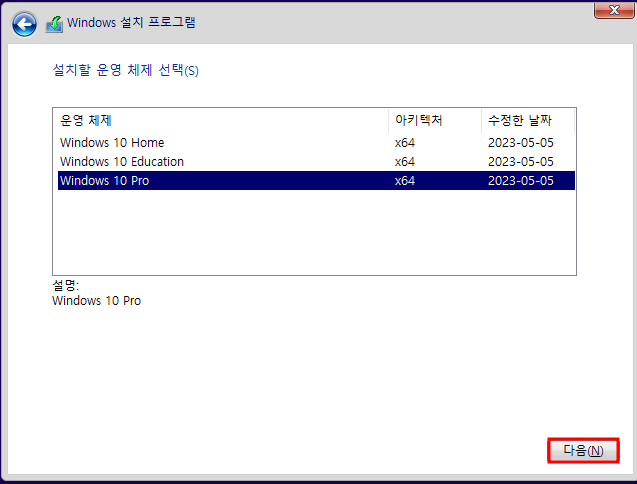Click the 운영 체제 column header
This screenshot has height=484, width=637.
pos(221,120)
